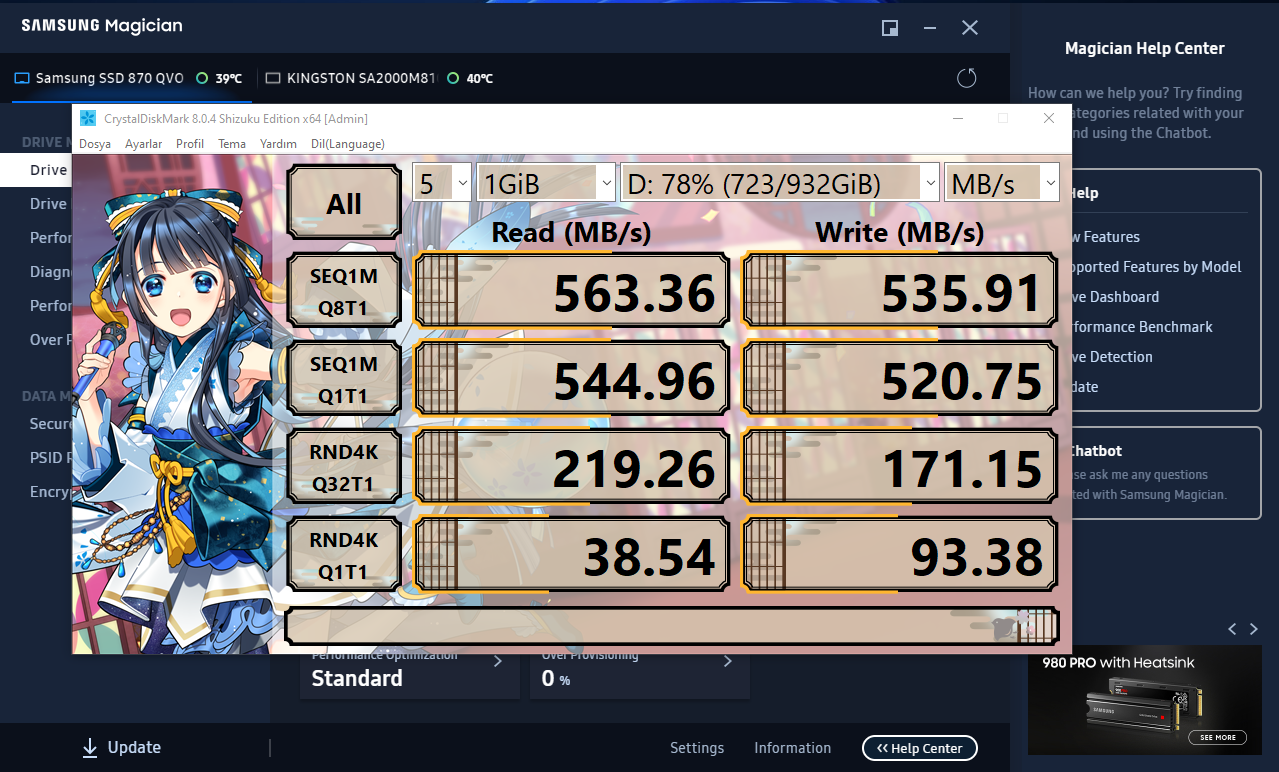
Task: Open the Settings link at bottom
Action: point(697,748)
